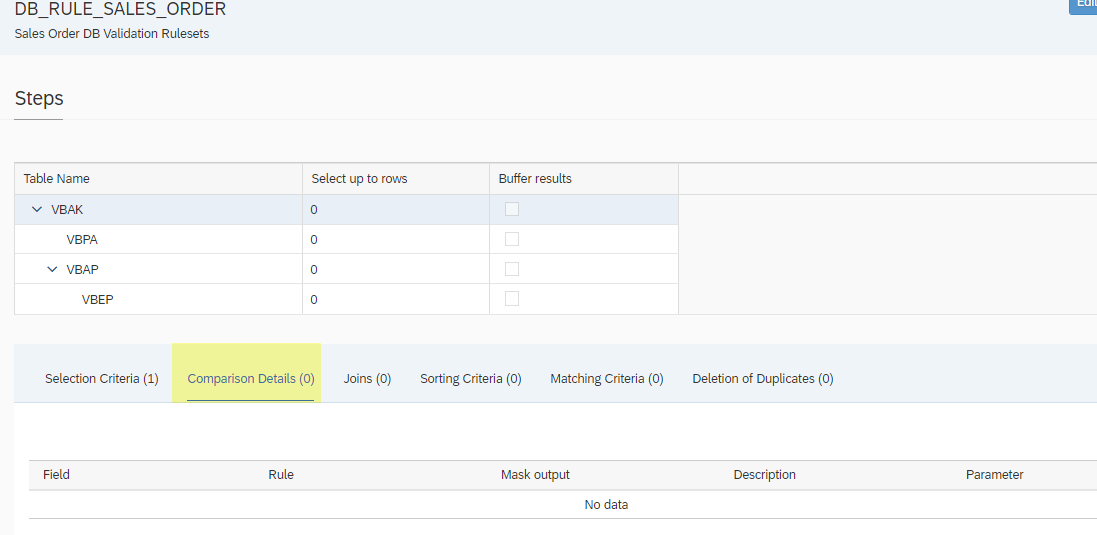Open the Joins tab
Viewport: 1097px width, 535px height.
tap(367, 379)
